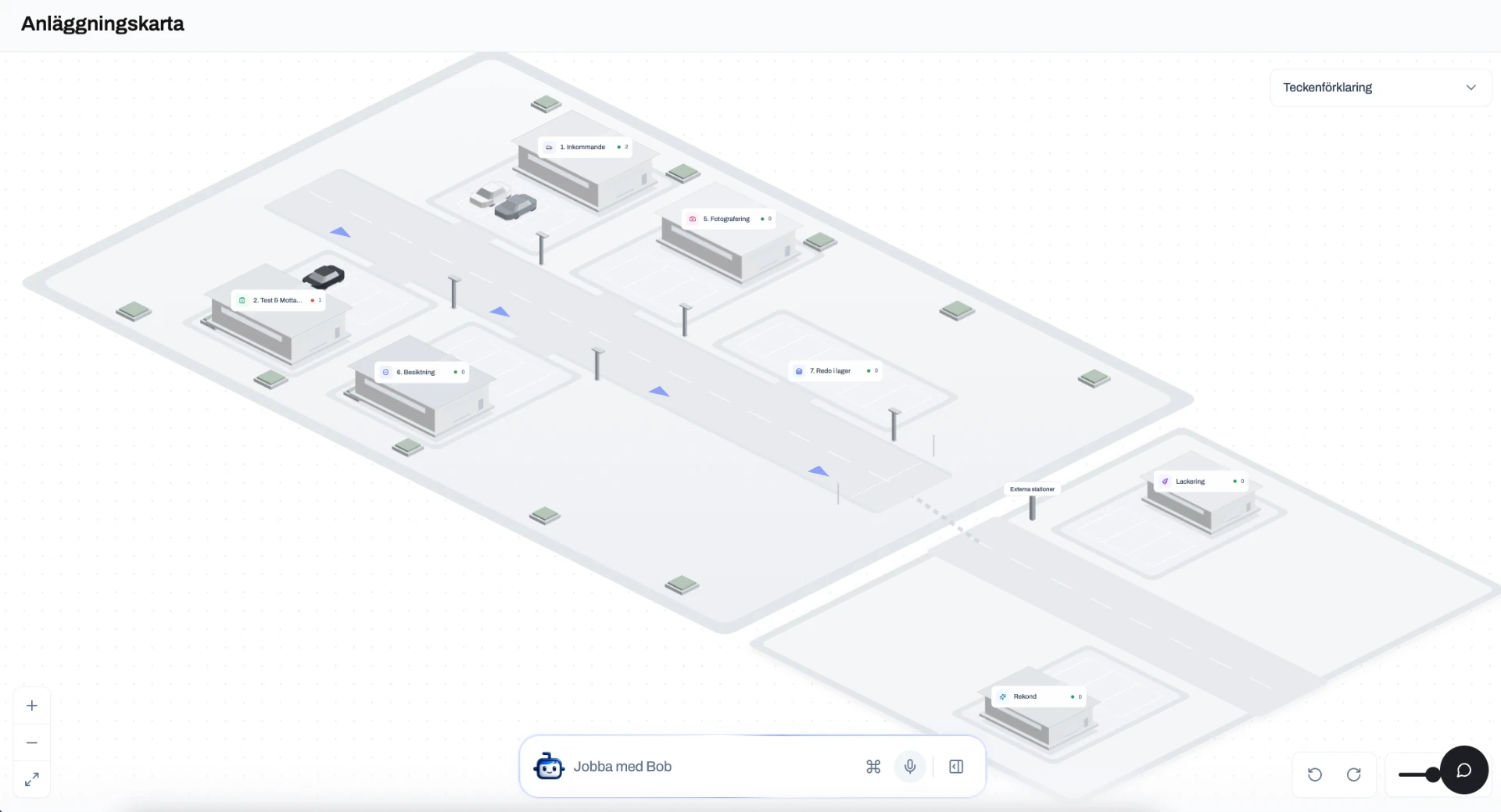
Task: Click the sparkle icon on Rekond label
Action: (x=1003, y=696)
